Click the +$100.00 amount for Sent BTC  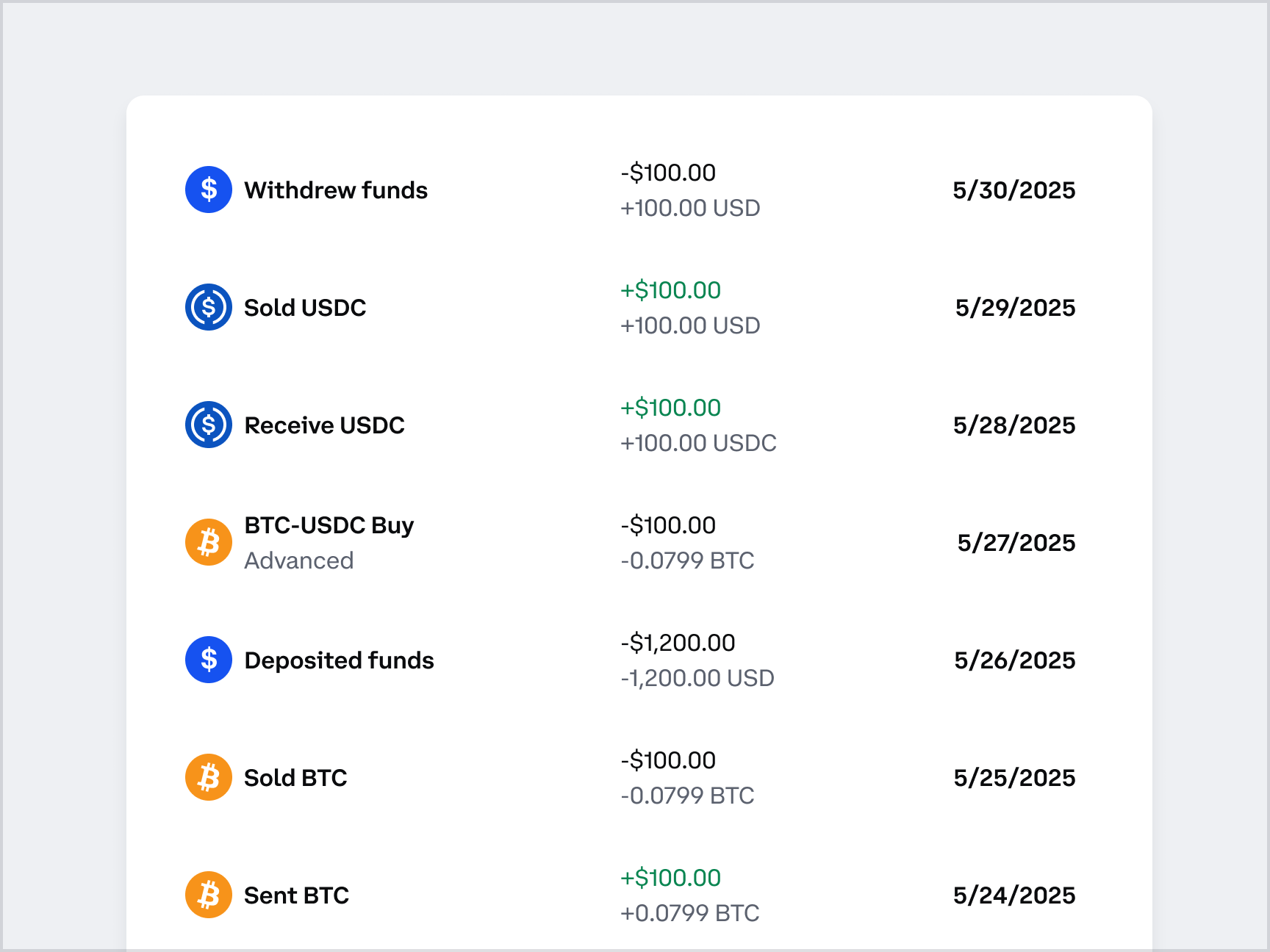click(x=670, y=878)
